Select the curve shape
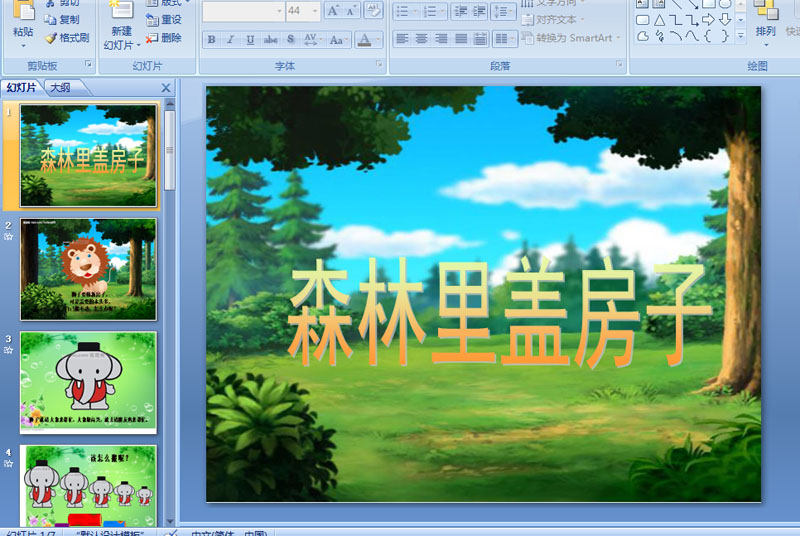 point(692,36)
